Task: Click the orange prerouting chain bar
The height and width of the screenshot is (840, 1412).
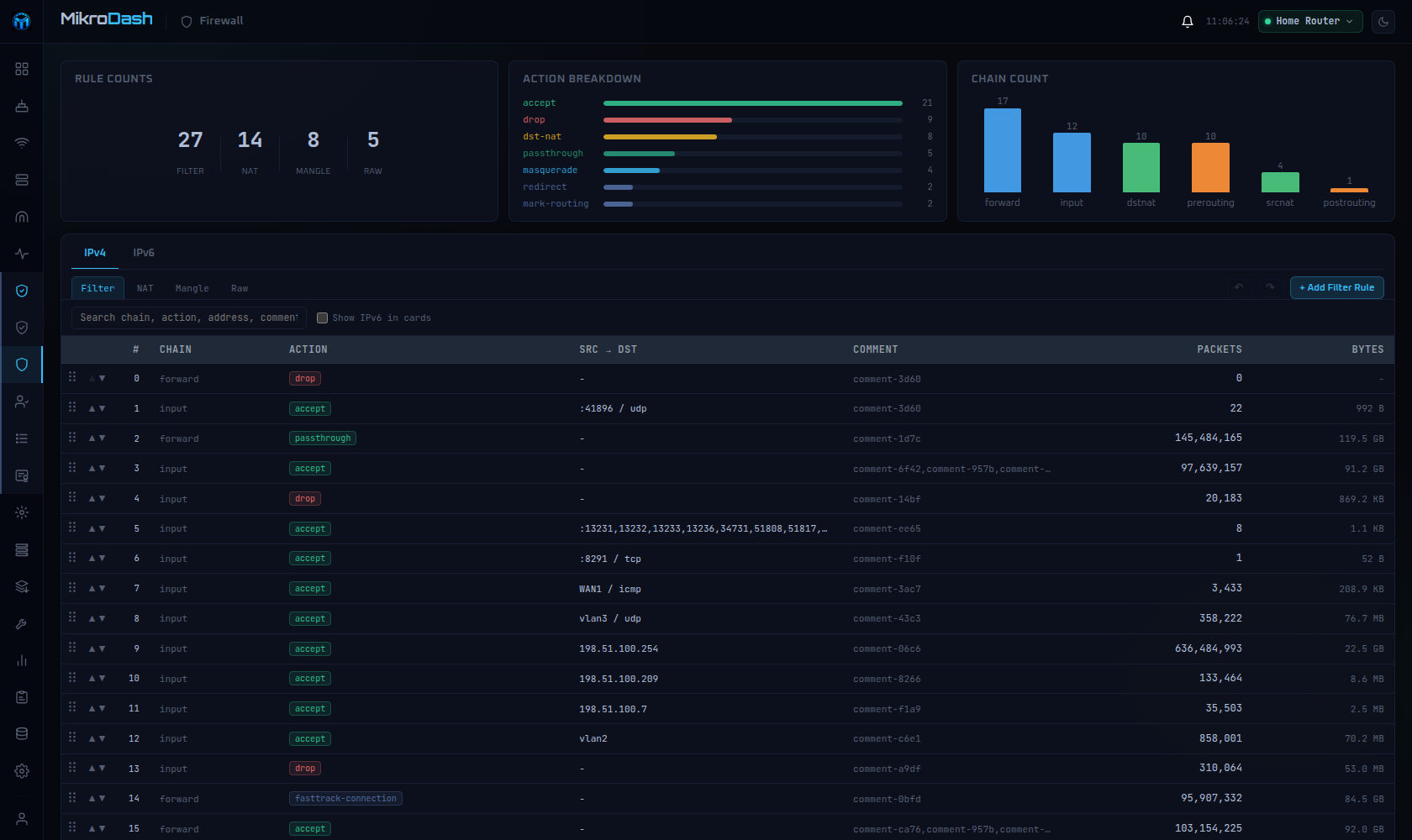Action: point(1210,167)
